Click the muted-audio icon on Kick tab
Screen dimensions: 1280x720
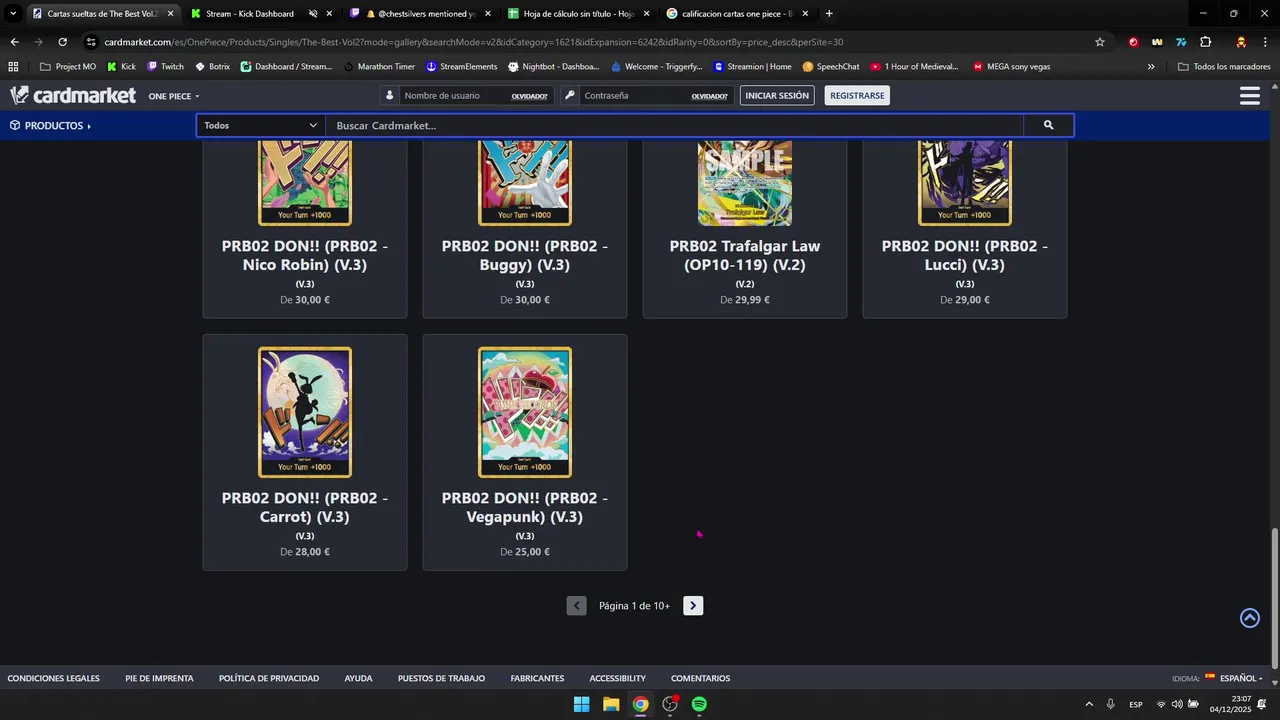tap(313, 14)
